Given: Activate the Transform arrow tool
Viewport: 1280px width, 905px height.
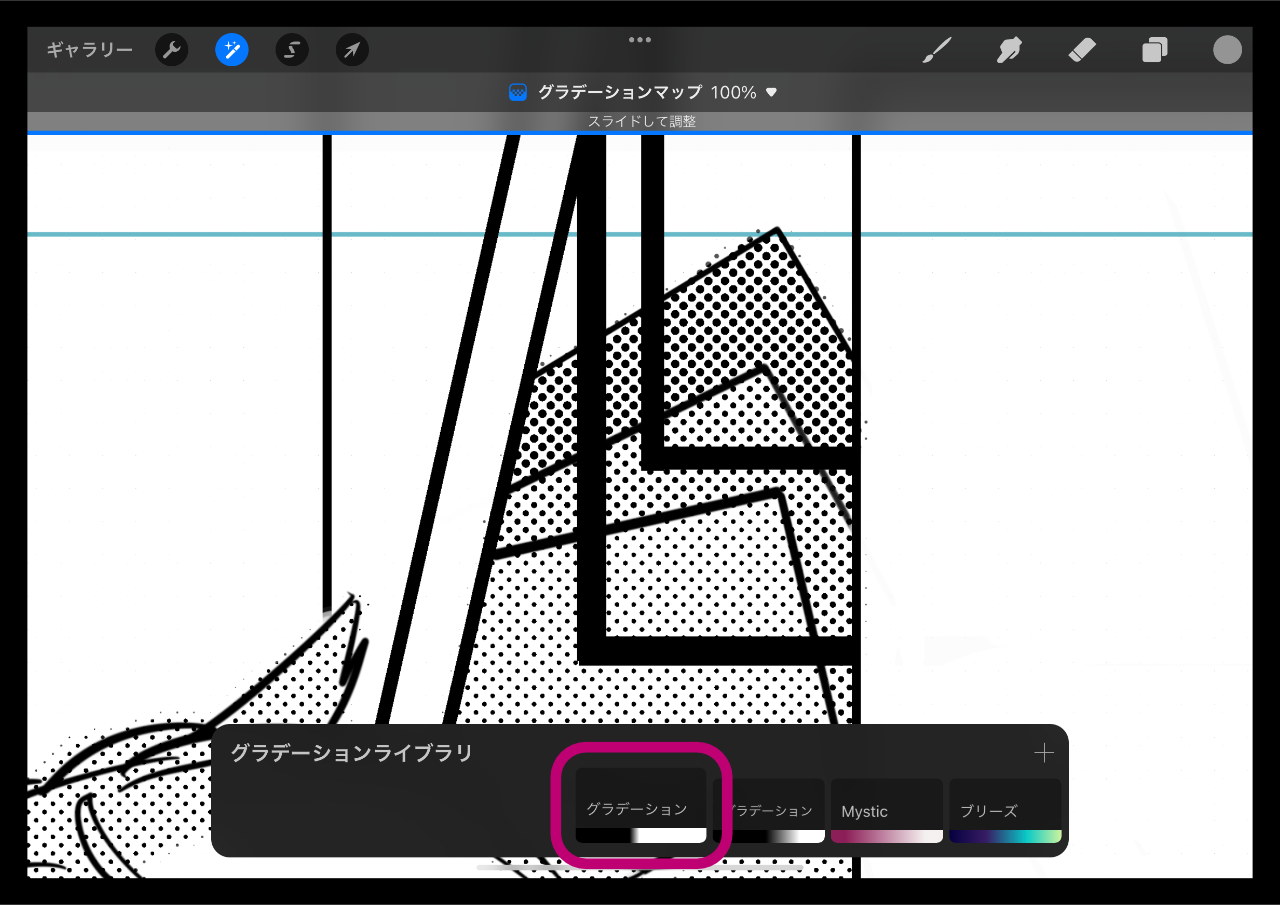Looking at the screenshot, I should [x=352, y=50].
